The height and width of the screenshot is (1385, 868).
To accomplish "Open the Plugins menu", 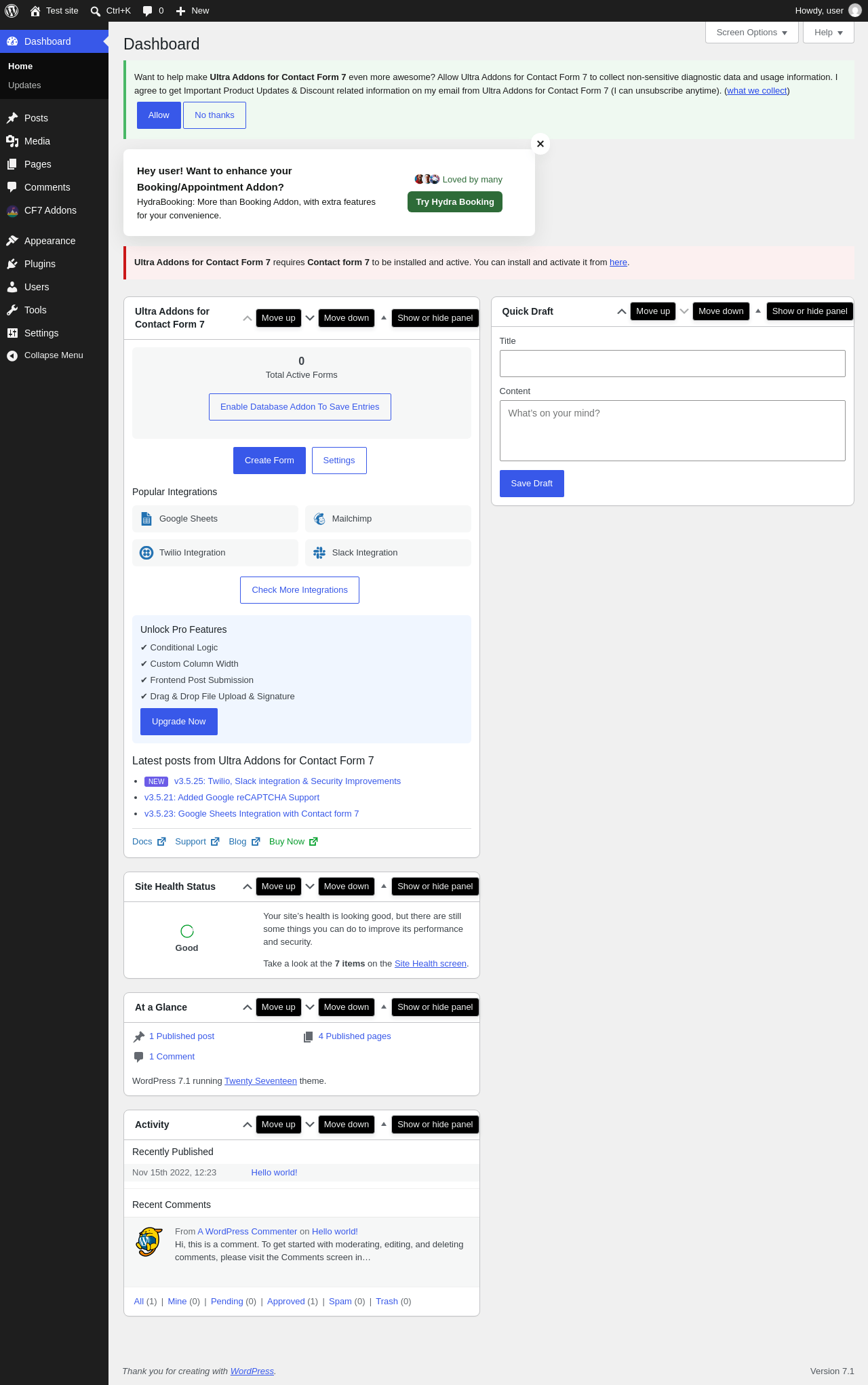I will coord(54,264).
